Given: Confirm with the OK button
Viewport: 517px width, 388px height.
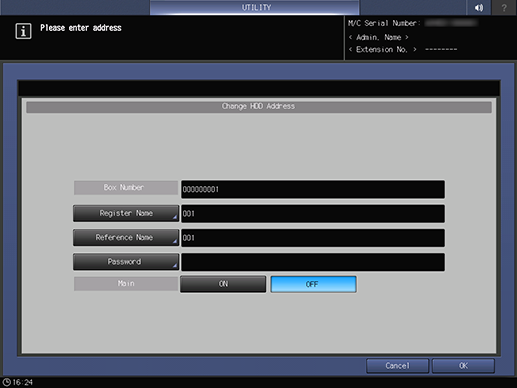Looking at the screenshot, I should pyautogui.click(x=463, y=366).
